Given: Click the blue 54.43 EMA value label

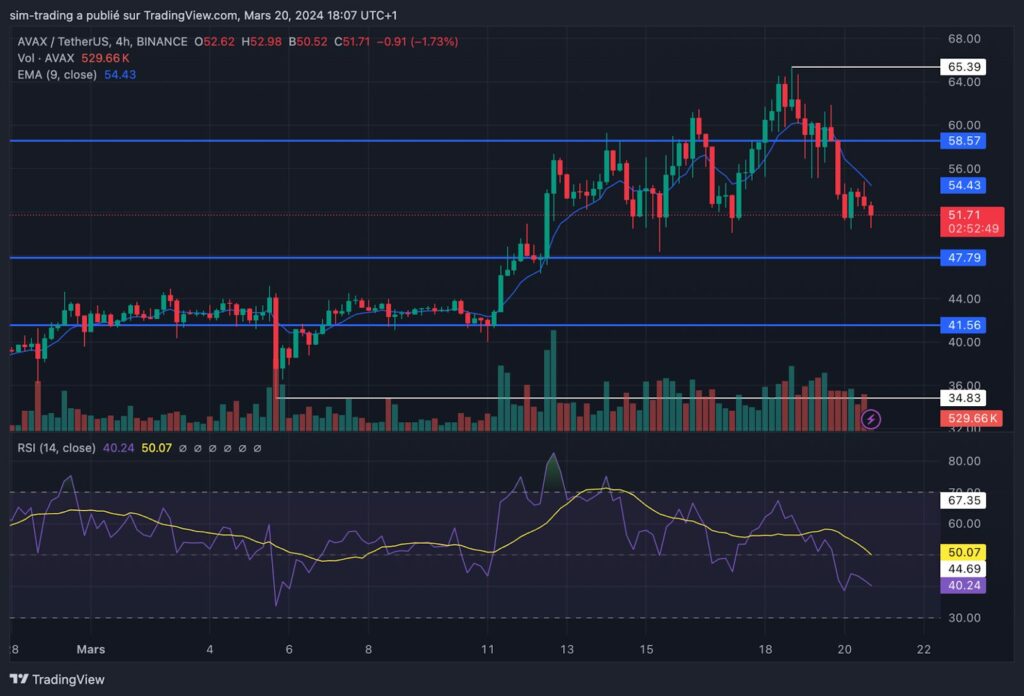Looking at the screenshot, I should [x=963, y=185].
